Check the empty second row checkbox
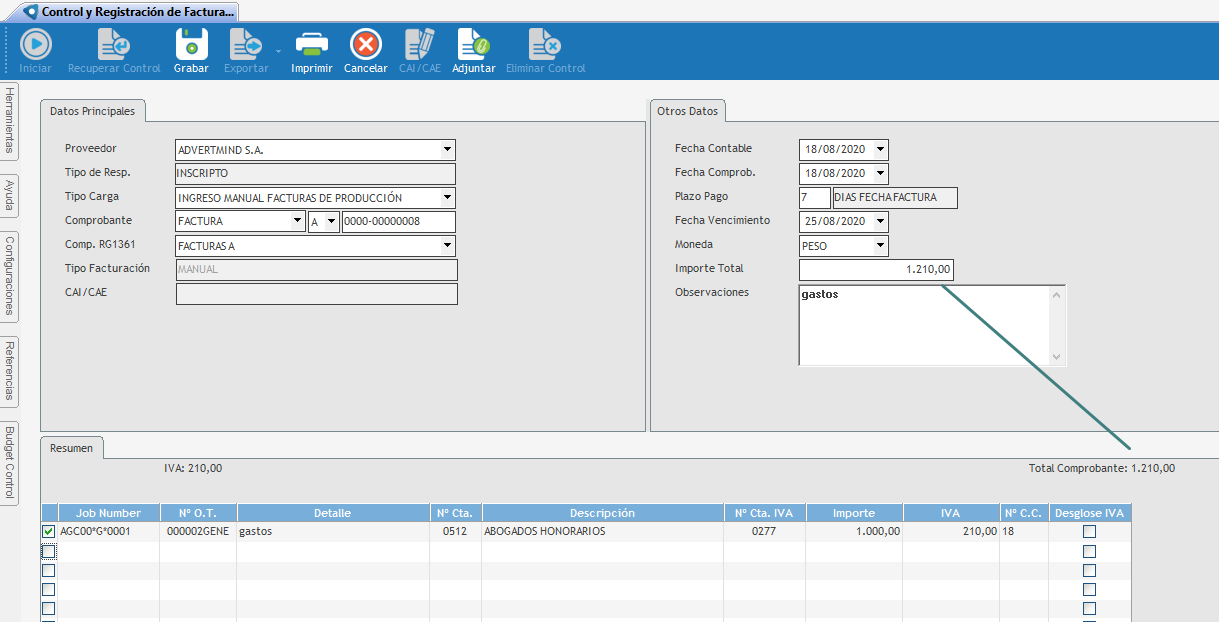 [x=48, y=551]
